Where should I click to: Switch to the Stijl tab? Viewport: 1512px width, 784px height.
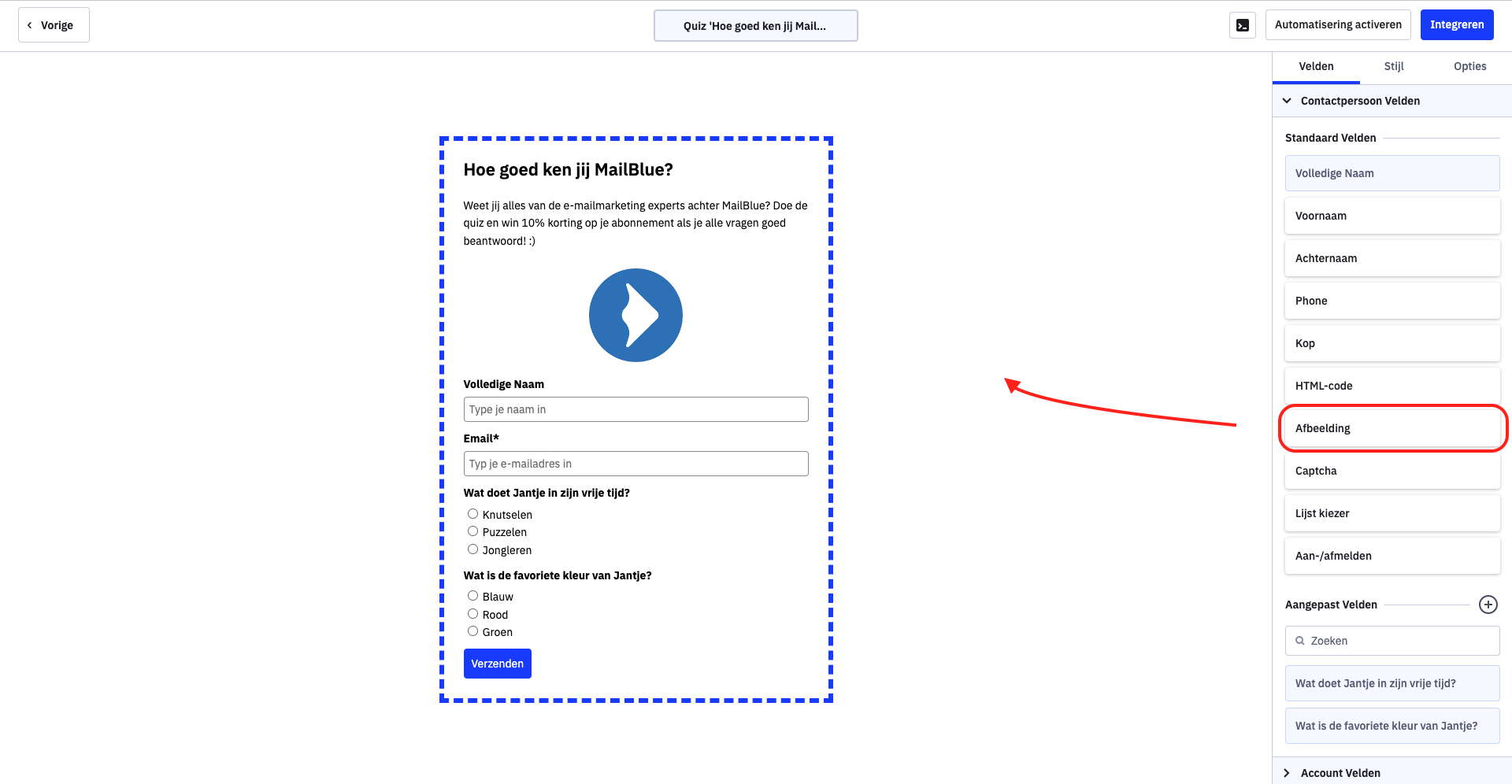pos(1394,67)
